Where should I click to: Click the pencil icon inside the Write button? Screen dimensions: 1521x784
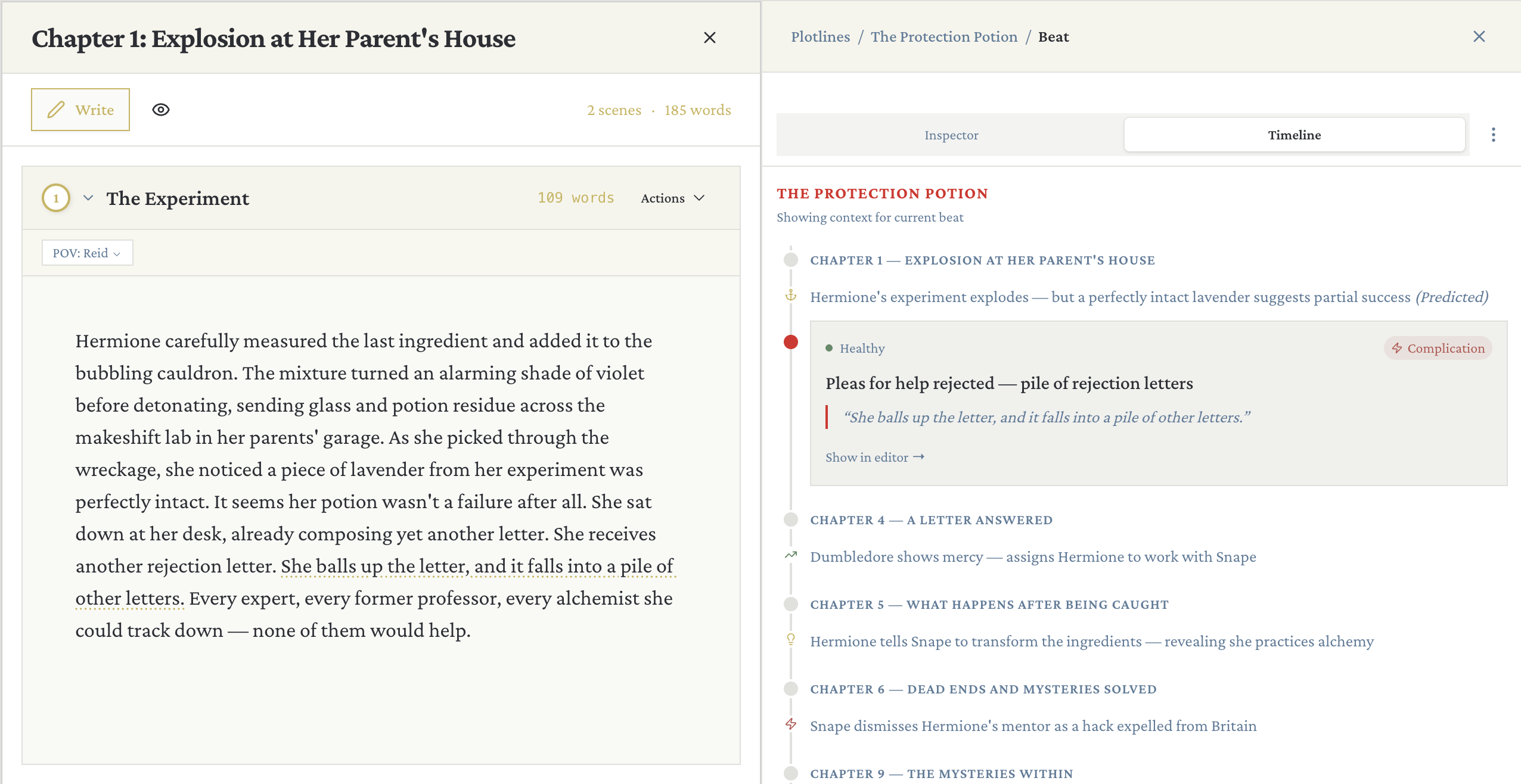point(56,109)
